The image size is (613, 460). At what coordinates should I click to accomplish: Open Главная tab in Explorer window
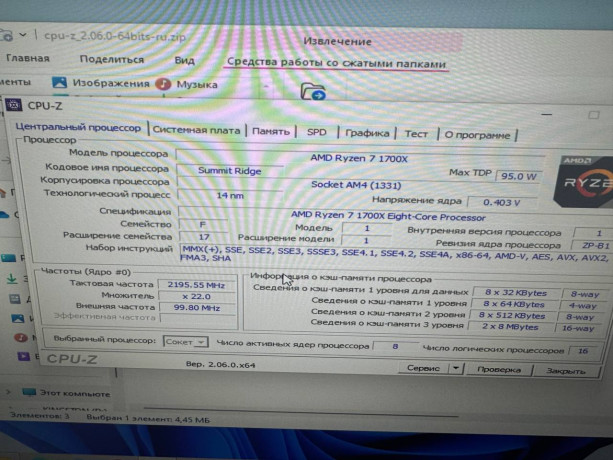[x=27, y=59]
